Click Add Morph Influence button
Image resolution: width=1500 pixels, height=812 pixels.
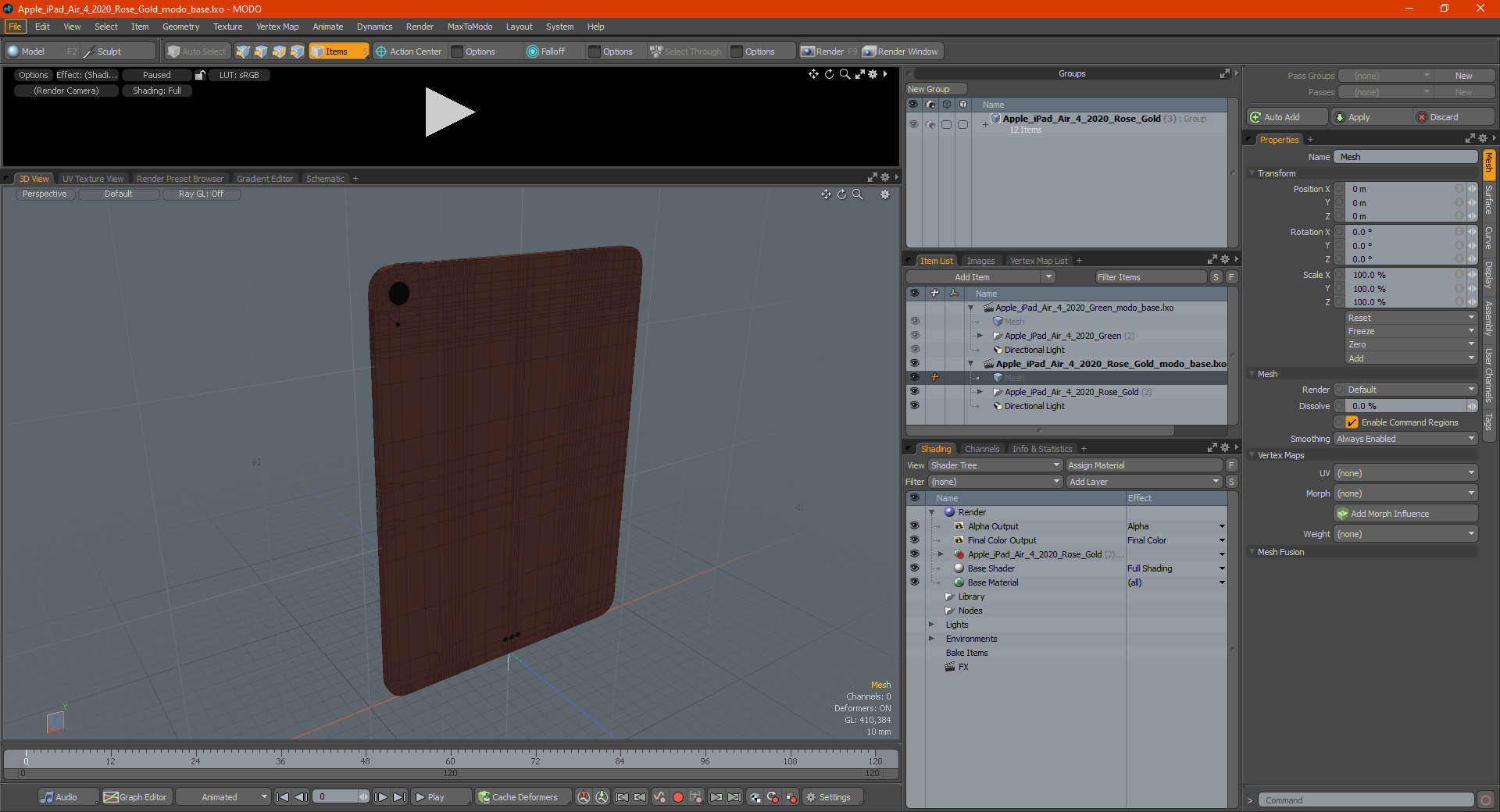pyautogui.click(x=1405, y=514)
